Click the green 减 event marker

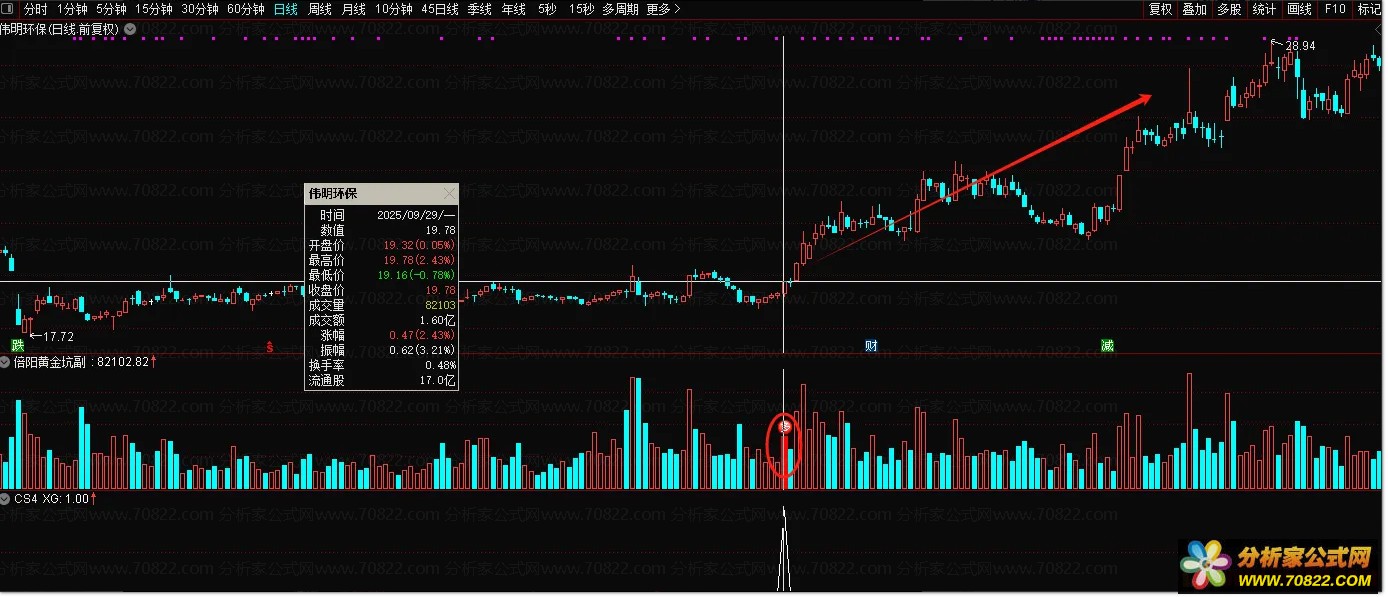tap(1107, 346)
